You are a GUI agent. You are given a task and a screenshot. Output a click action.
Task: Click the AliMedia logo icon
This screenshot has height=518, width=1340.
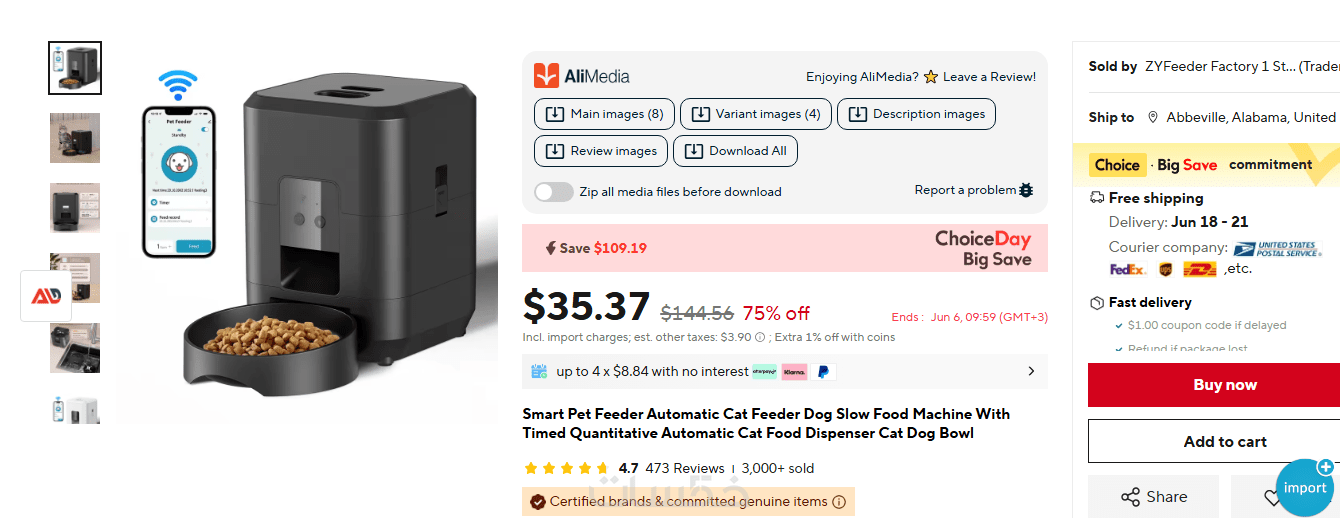[546, 76]
